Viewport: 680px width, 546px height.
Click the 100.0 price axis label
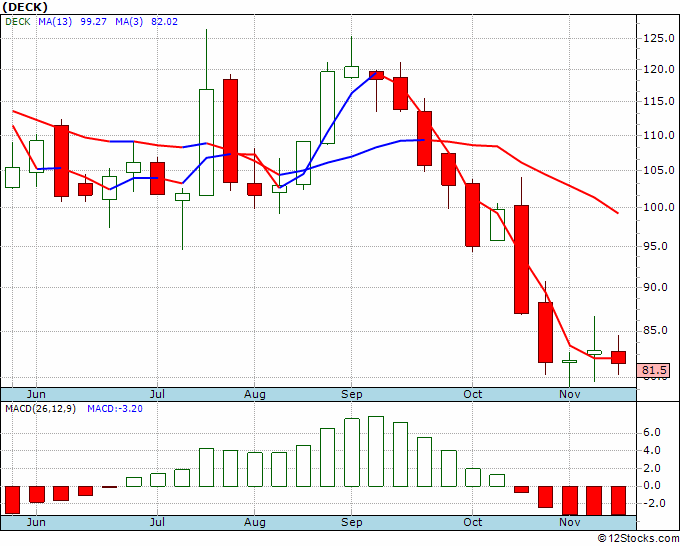(659, 207)
